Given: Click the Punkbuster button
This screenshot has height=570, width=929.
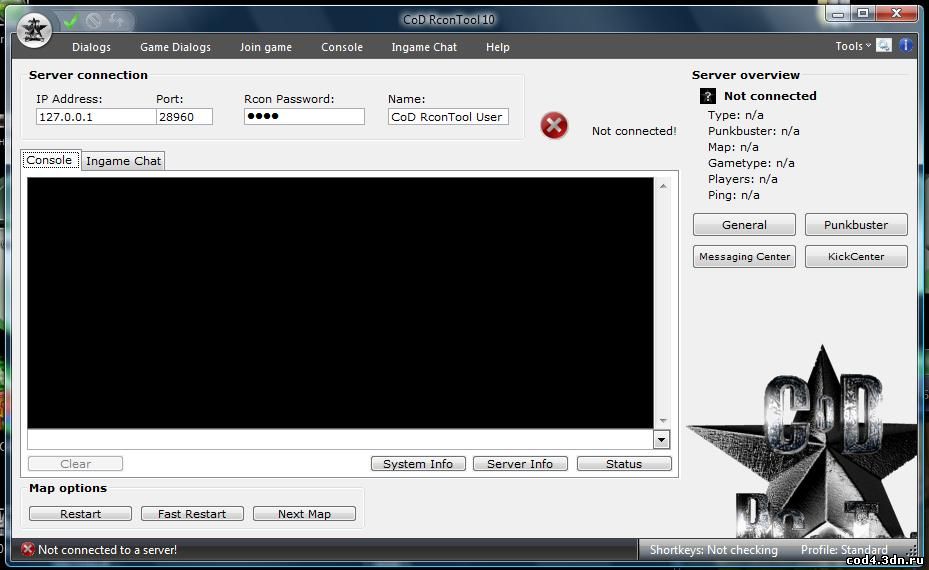Looking at the screenshot, I should click(x=856, y=225).
